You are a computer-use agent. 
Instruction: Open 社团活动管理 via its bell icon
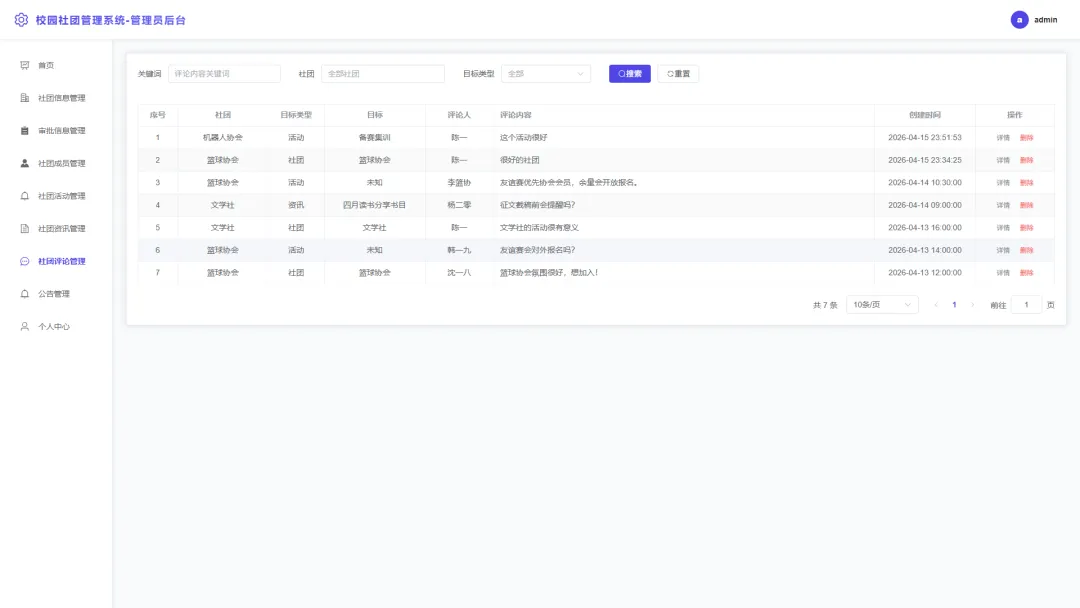[x=25, y=196]
